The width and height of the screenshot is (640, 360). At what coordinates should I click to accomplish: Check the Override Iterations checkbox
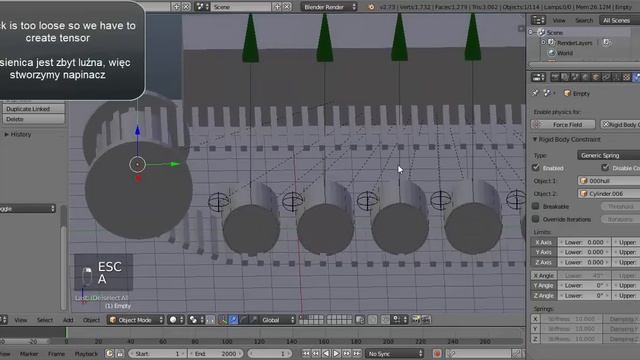pos(536,219)
